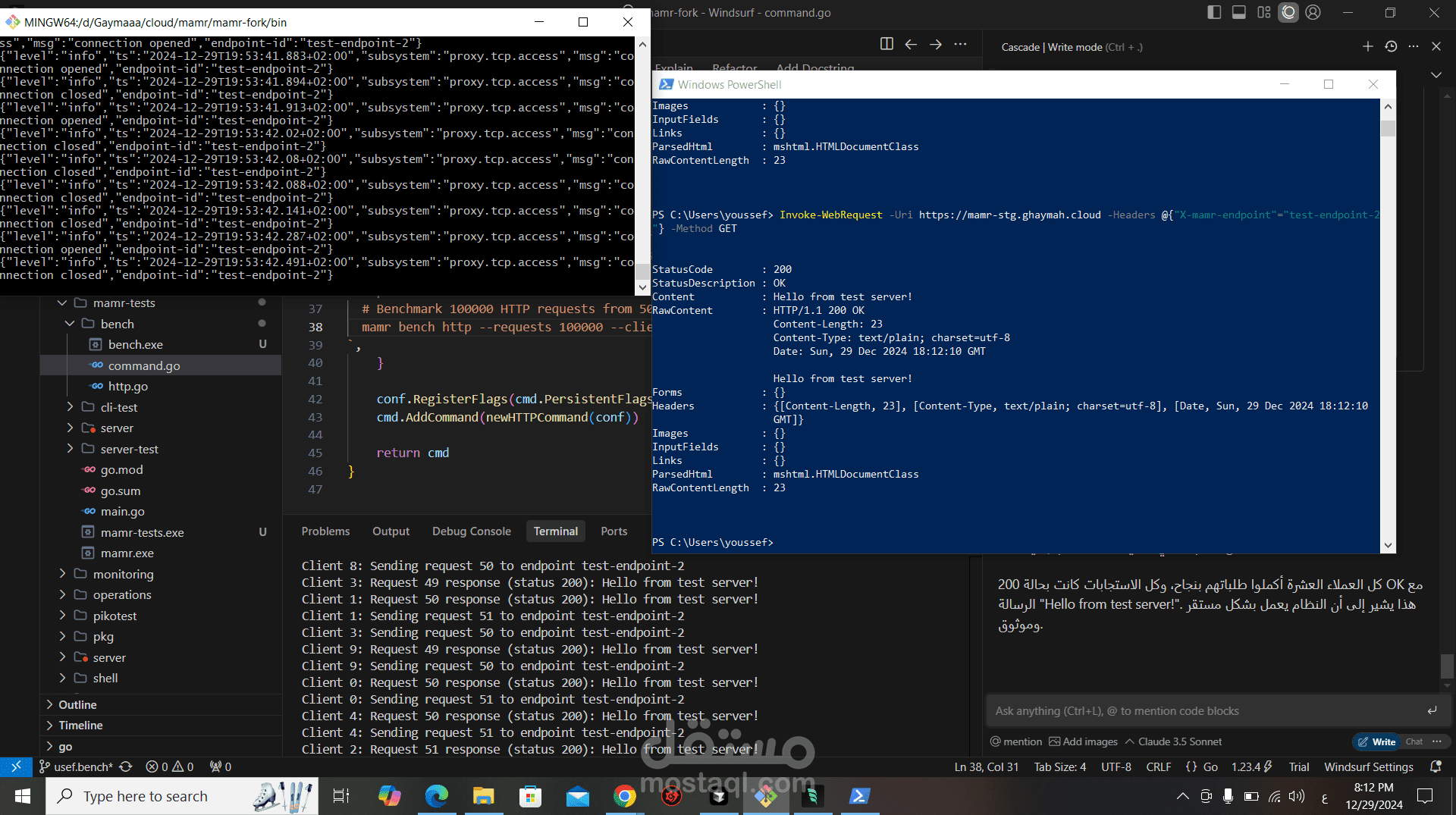Open remote window icon in status bar
Screen dimensions: 1456x815
(16, 766)
